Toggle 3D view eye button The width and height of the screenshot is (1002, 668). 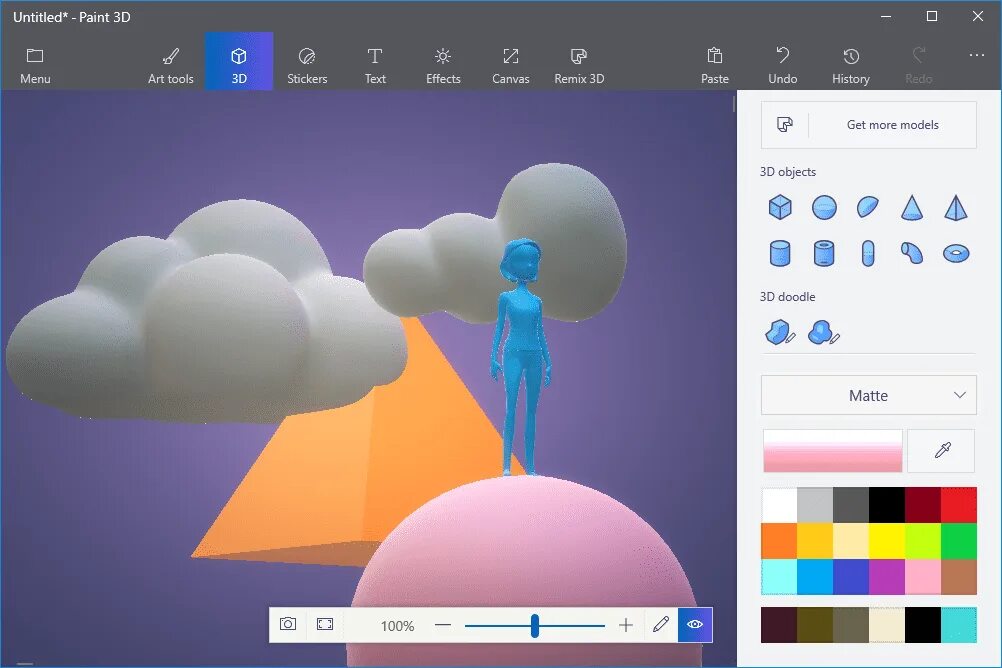(695, 625)
